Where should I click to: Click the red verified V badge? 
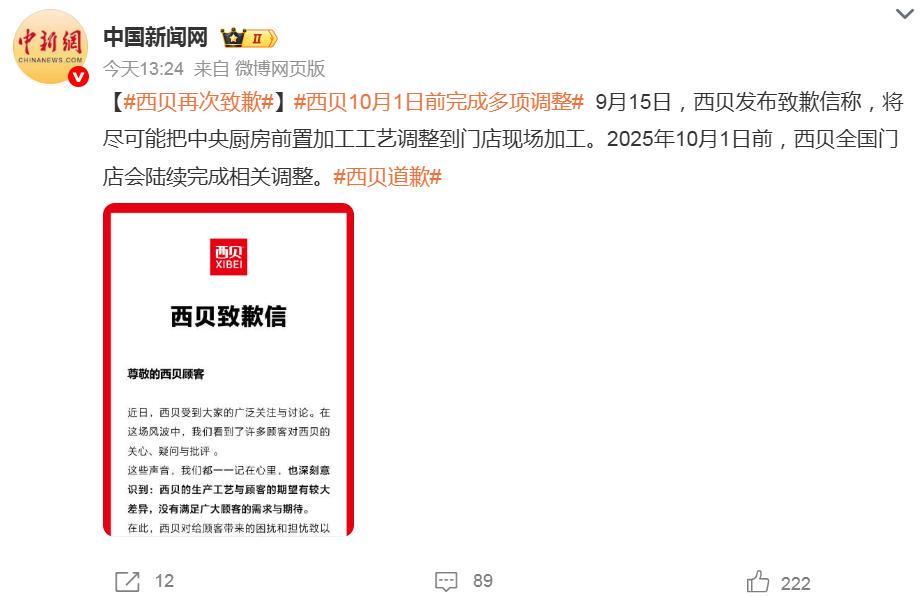point(78,76)
